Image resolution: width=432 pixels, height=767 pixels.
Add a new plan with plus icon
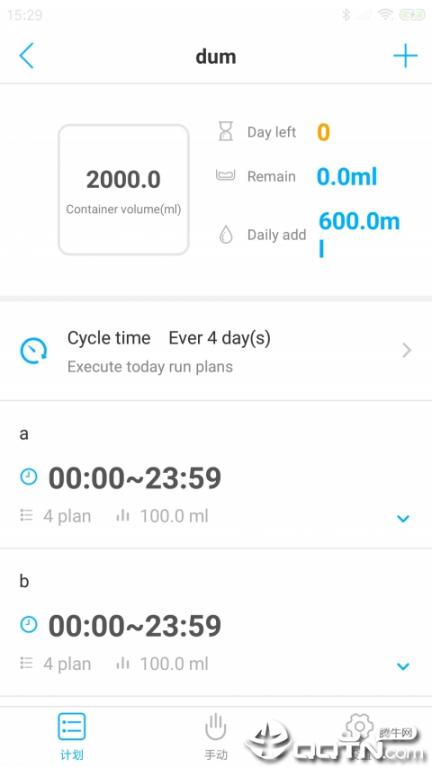click(406, 56)
